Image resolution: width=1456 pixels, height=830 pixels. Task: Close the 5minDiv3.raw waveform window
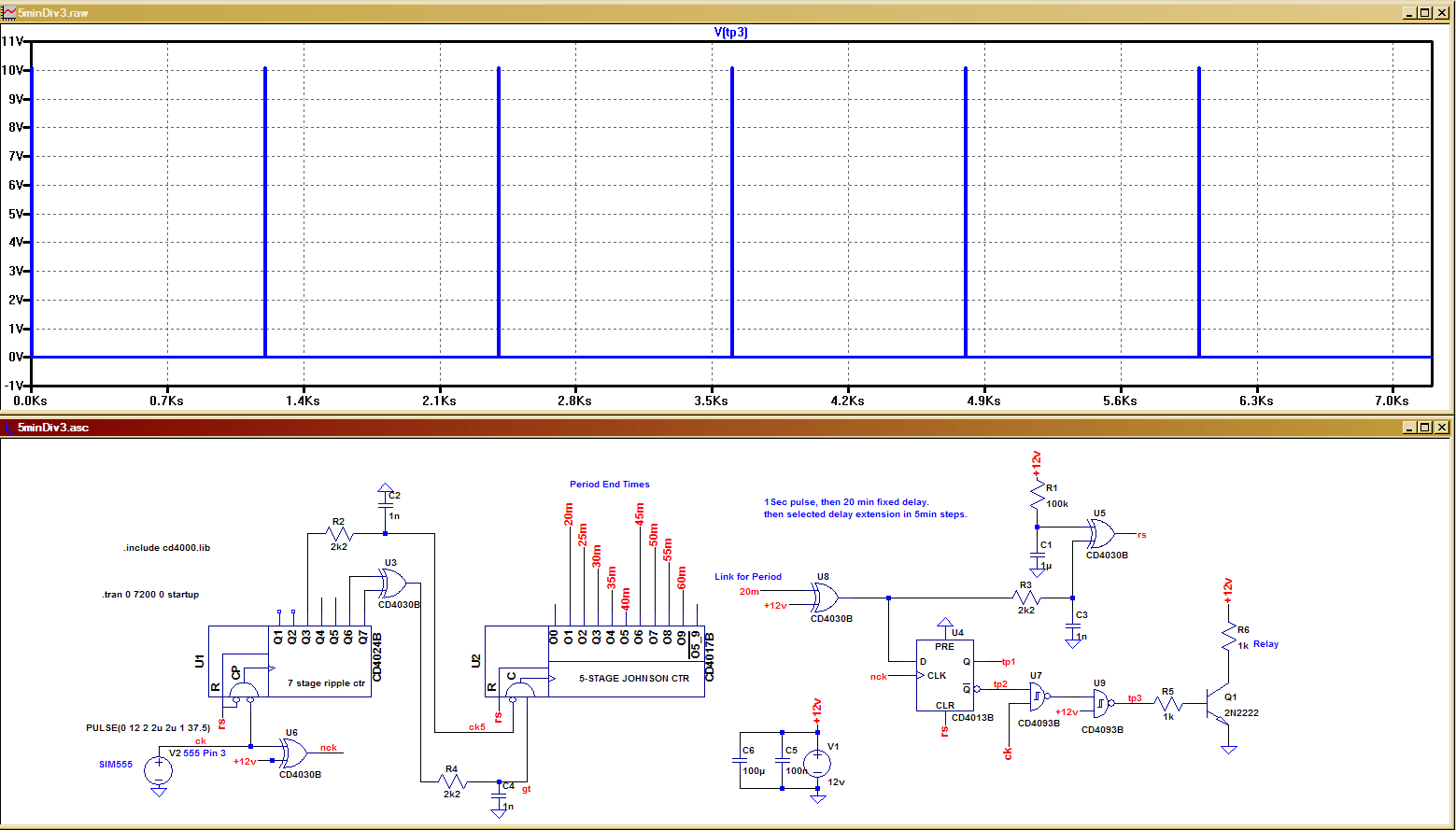coord(1440,13)
